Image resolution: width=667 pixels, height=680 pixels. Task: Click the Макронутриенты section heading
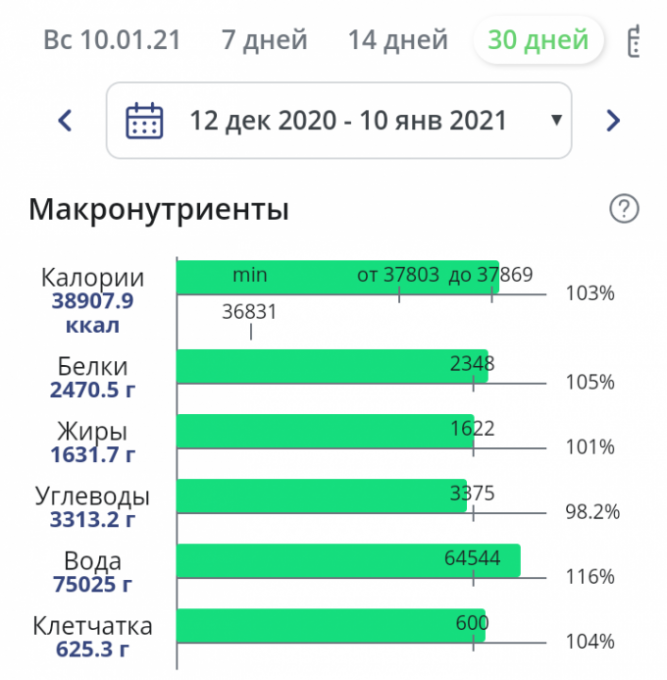point(159,210)
